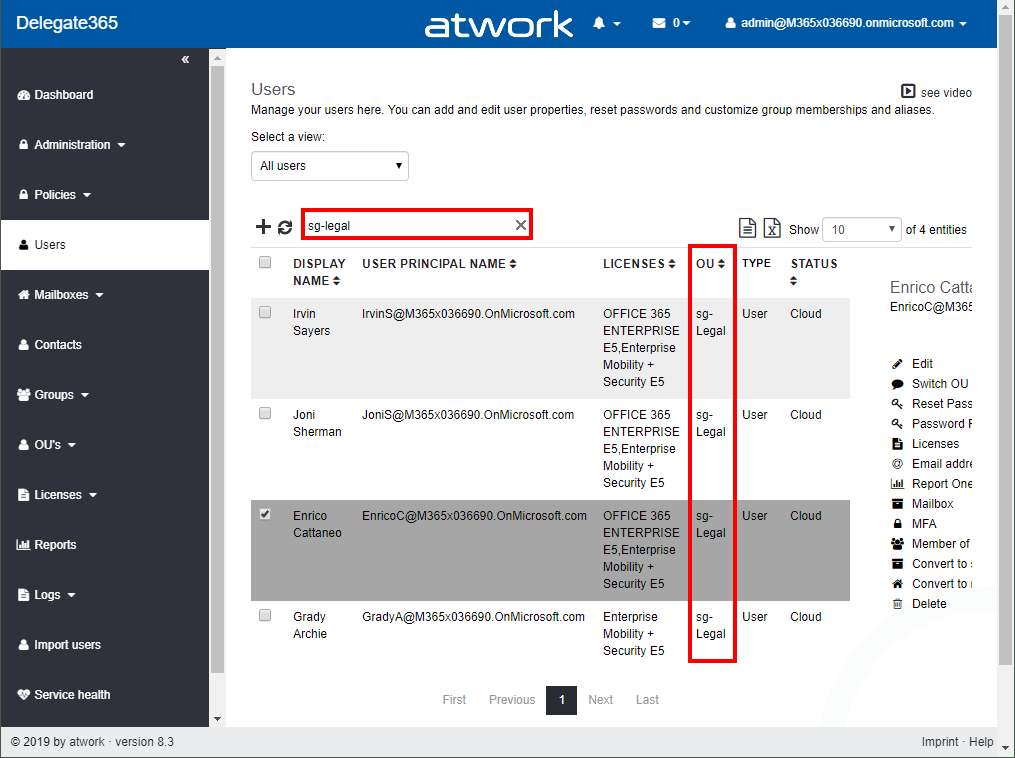Click the Switch OU speech icon
Image resolution: width=1015 pixels, height=758 pixels.
pyautogui.click(x=897, y=384)
